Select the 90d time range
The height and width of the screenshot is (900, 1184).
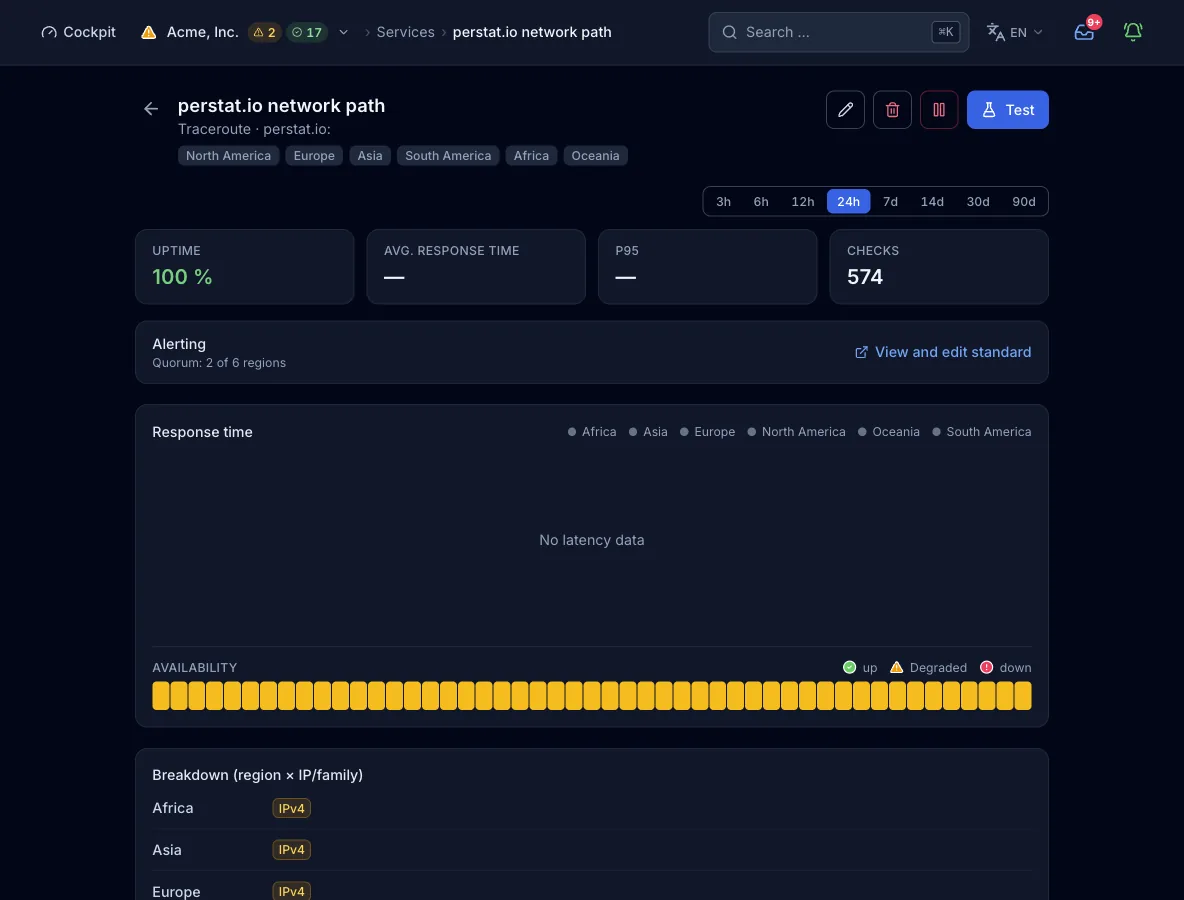[1023, 202]
